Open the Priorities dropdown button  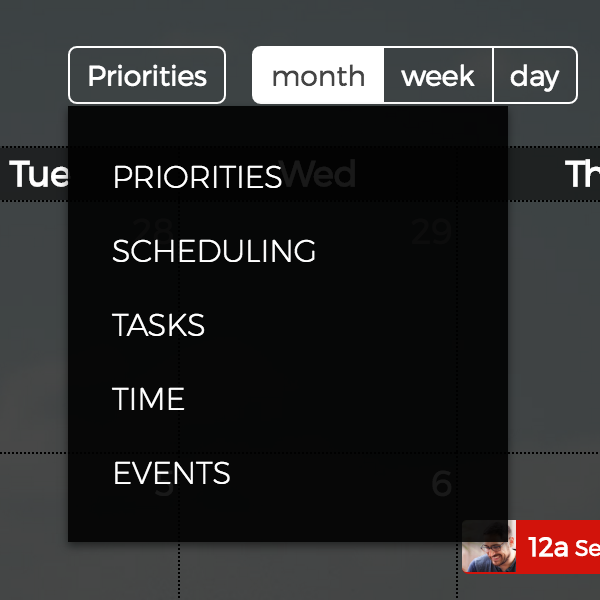pos(147,75)
